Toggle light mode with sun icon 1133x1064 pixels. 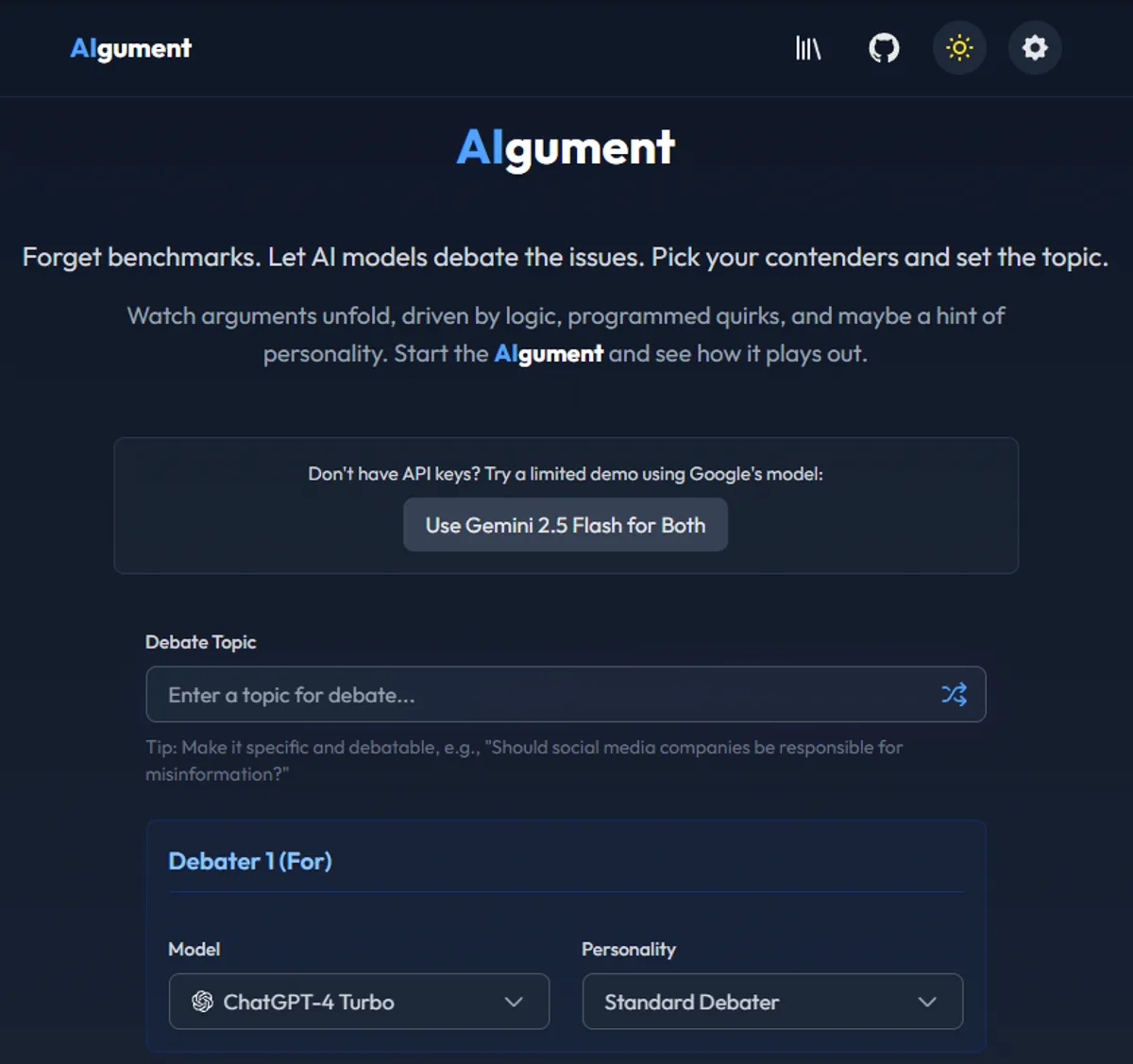[959, 48]
